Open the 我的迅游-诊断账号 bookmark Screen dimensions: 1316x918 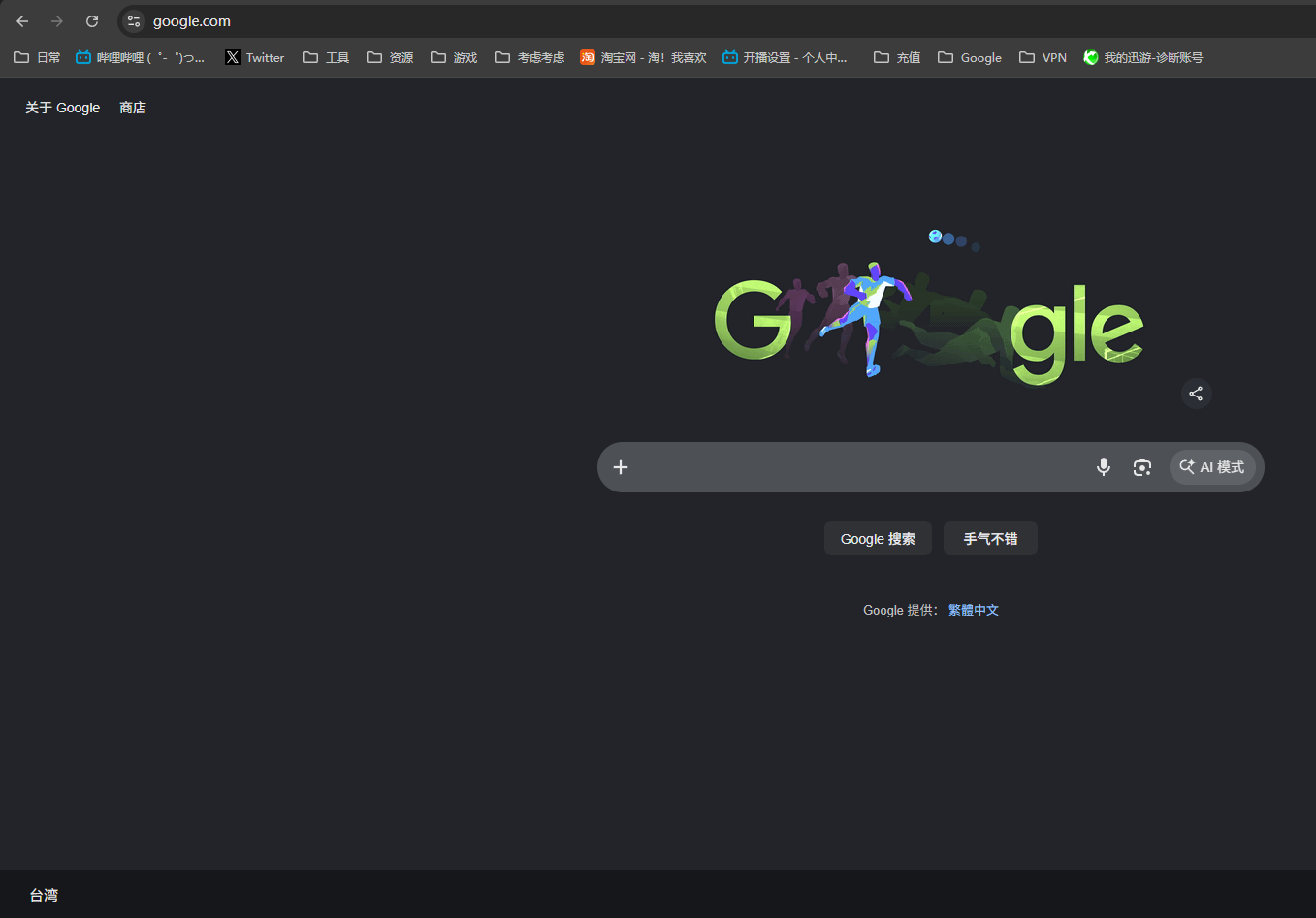1143,58
